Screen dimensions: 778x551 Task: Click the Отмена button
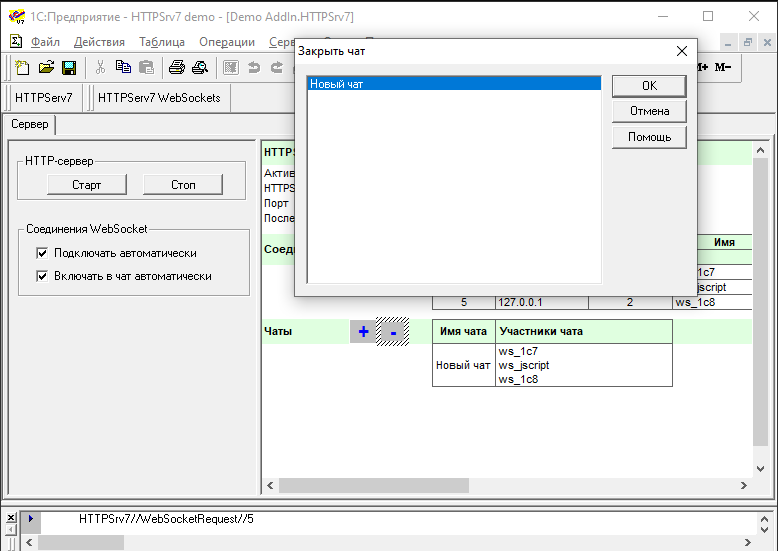(x=649, y=111)
